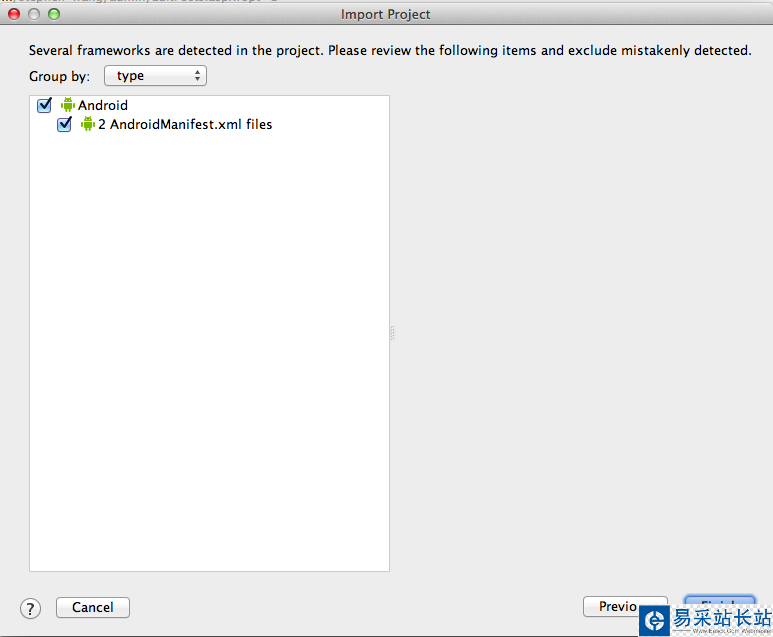The width and height of the screenshot is (773, 637).
Task: Click the Group by label
Action: [60, 76]
